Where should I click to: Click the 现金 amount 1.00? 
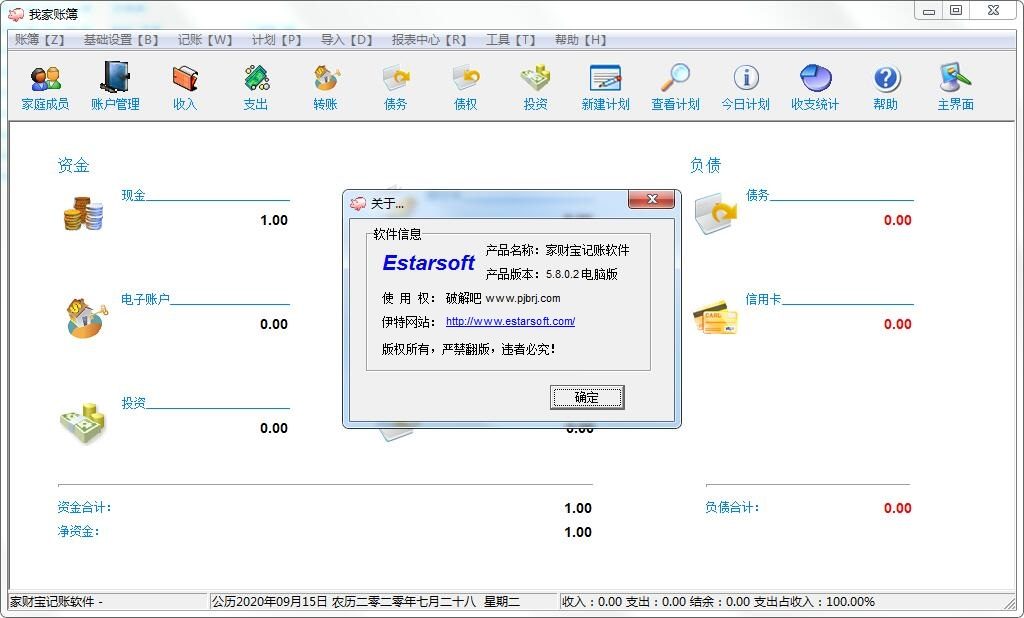coord(274,220)
